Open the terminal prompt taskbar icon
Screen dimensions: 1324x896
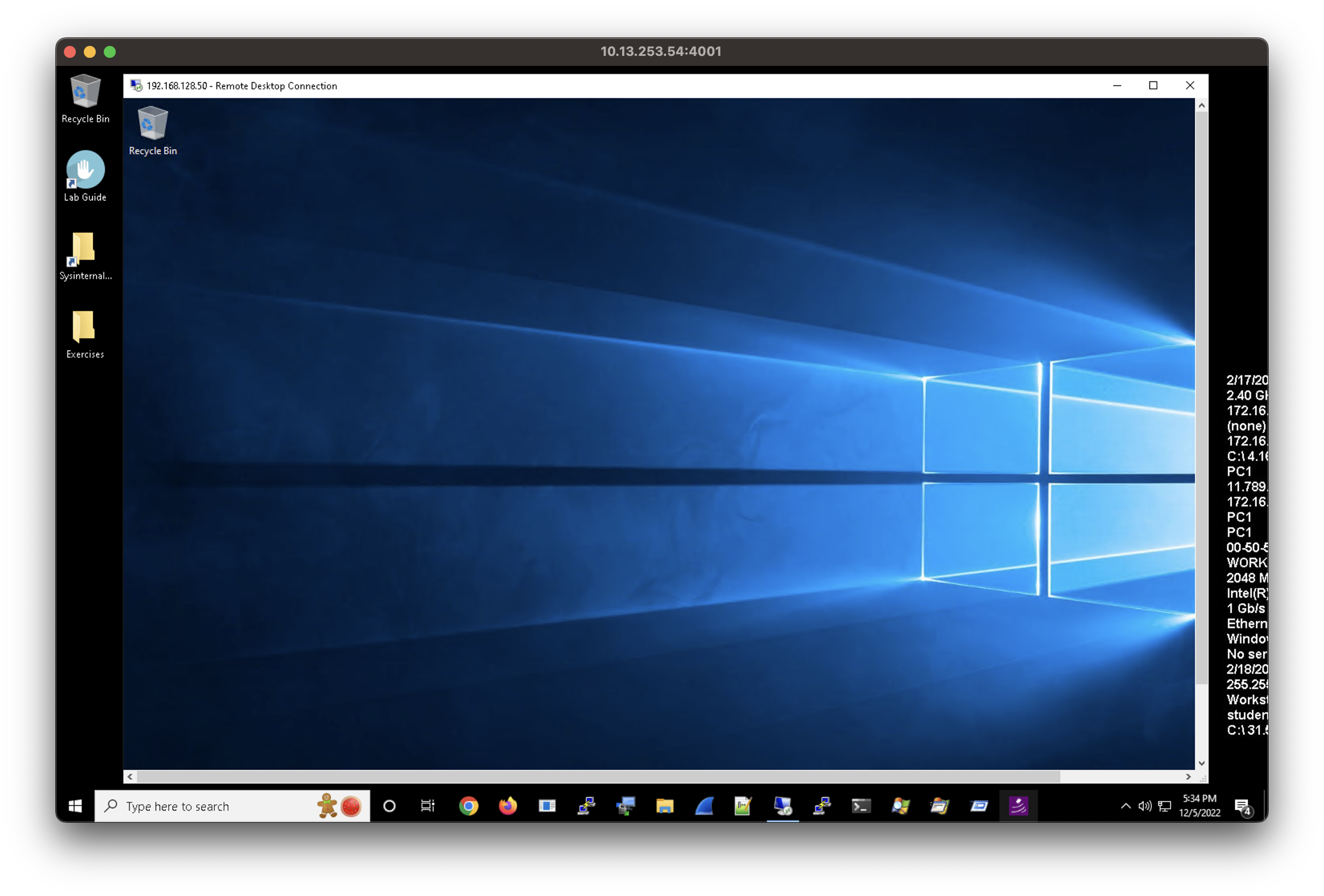pyautogui.click(x=861, y=805)
